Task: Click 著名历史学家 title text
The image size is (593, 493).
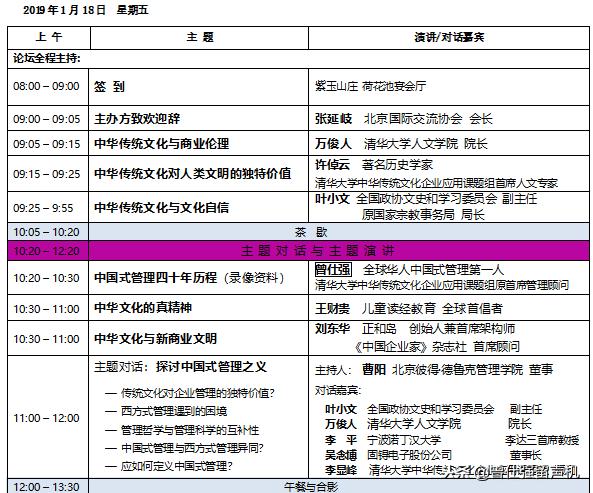Action: tap(397, 164)
